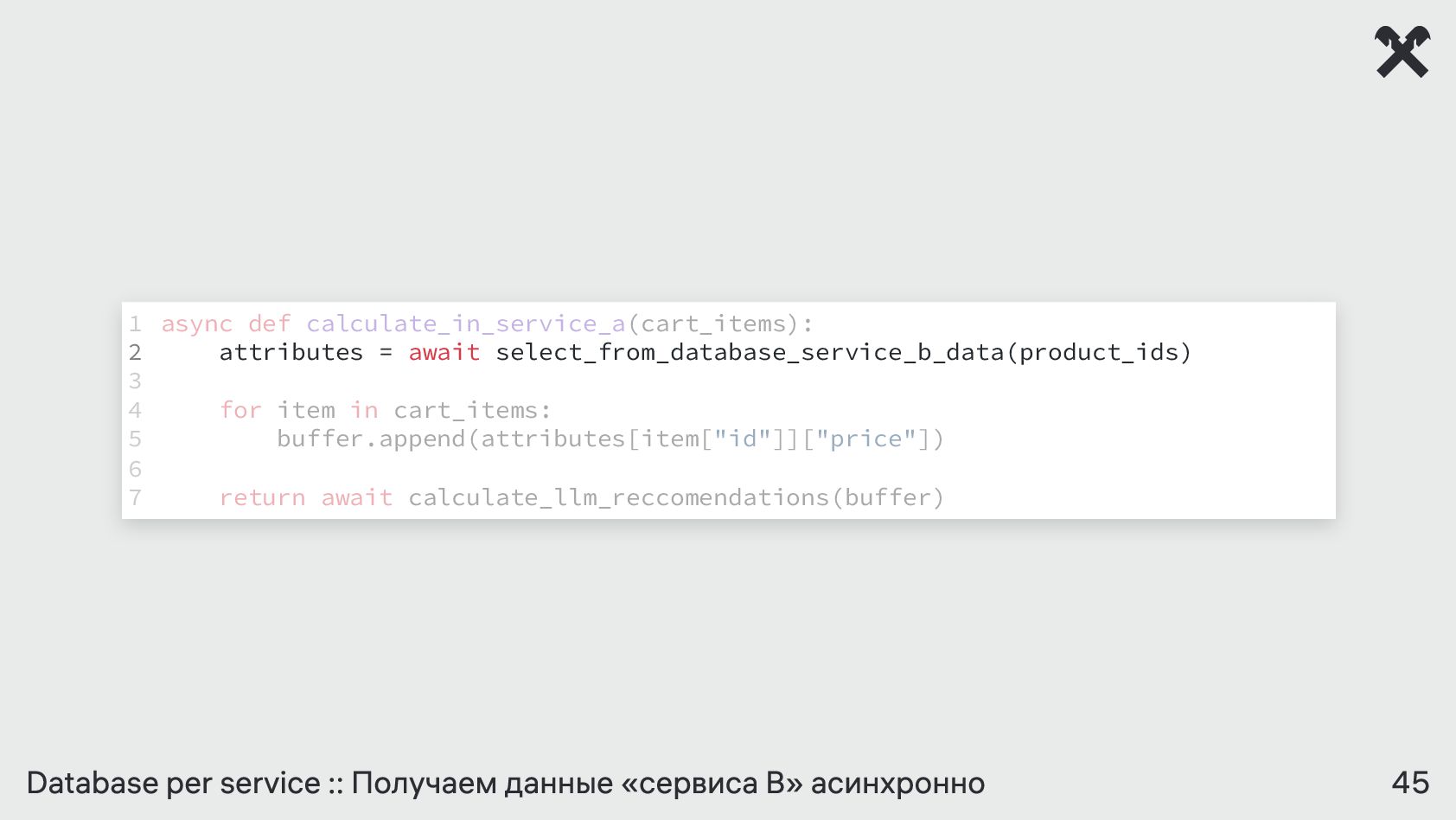This screenshot has width=1456, height=820.
Task: Click the 'def' keyword on line 1
Action: point(270,324)
